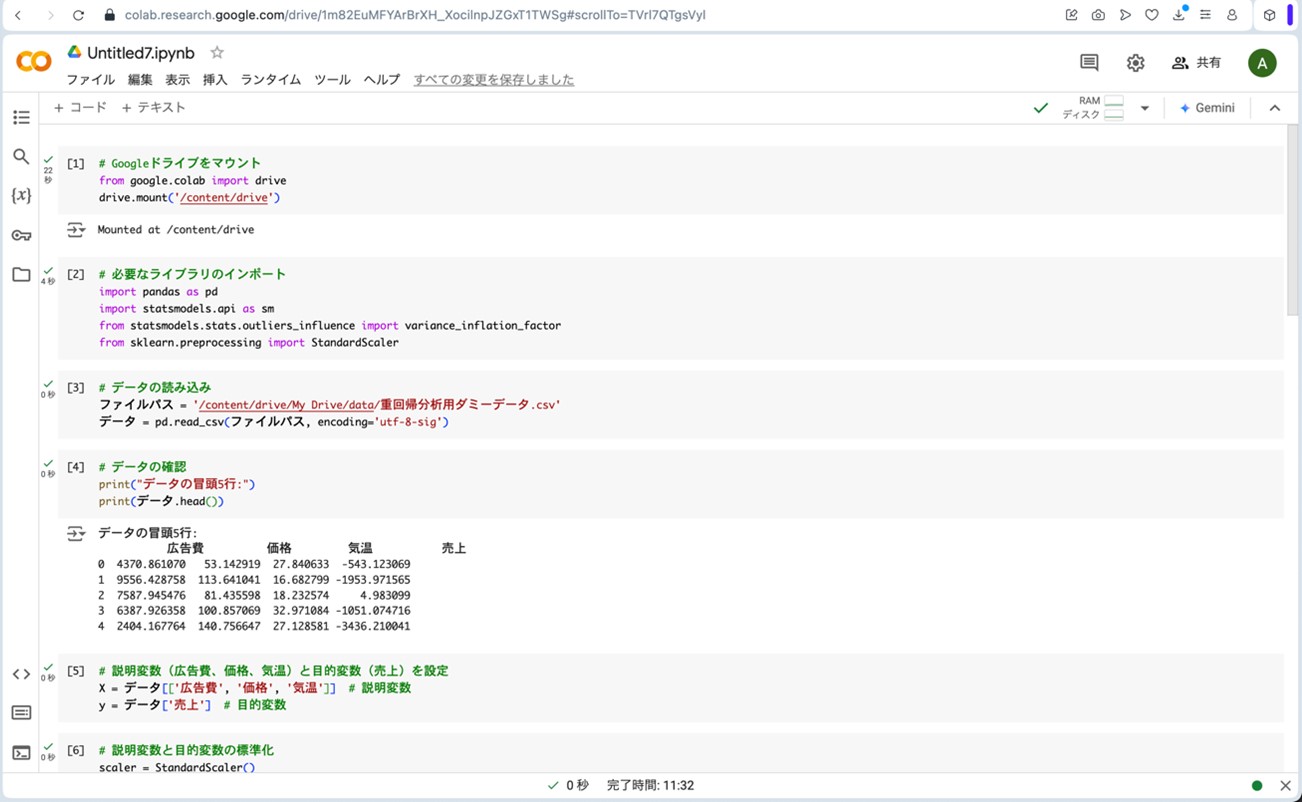Open the secrets key icon
The height and width of the screenshot is (802, 1302).
click(x=21, y=235)
